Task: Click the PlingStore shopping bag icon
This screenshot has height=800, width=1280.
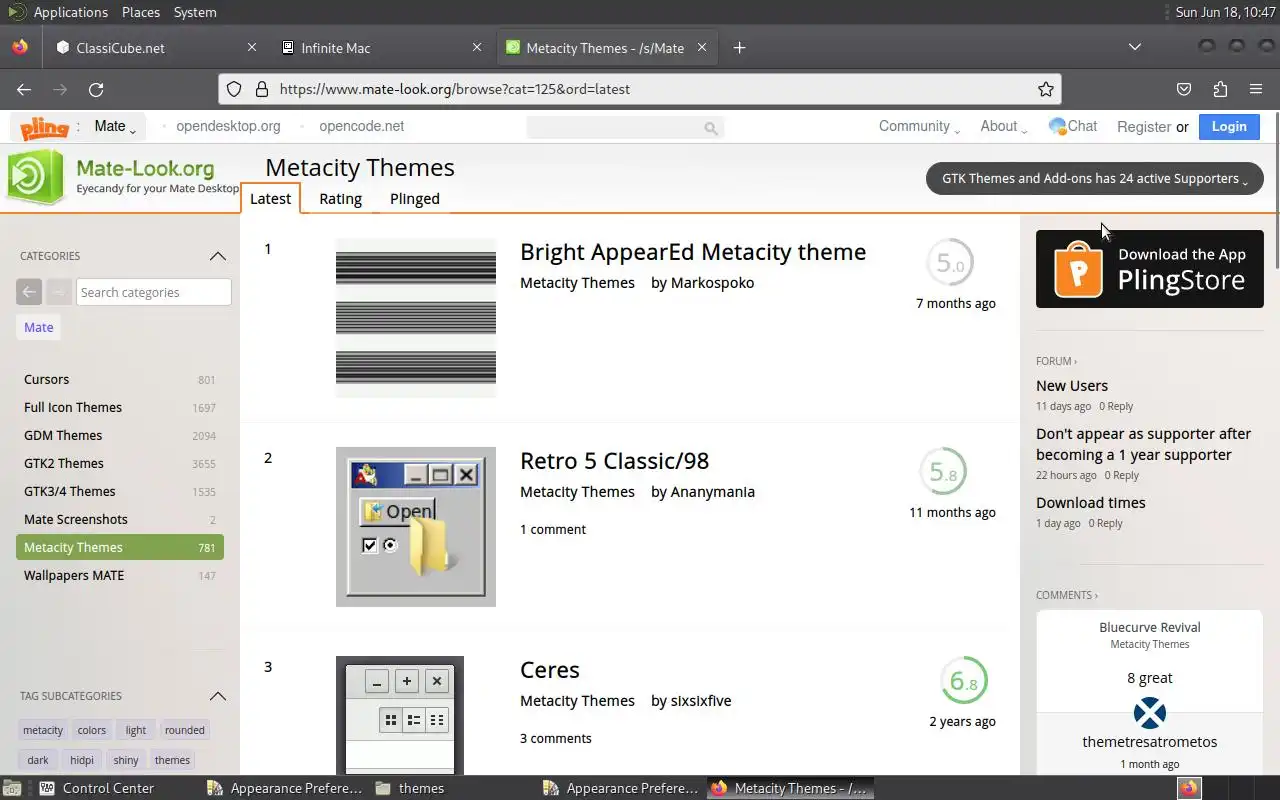Action: tap(1078, 269)
